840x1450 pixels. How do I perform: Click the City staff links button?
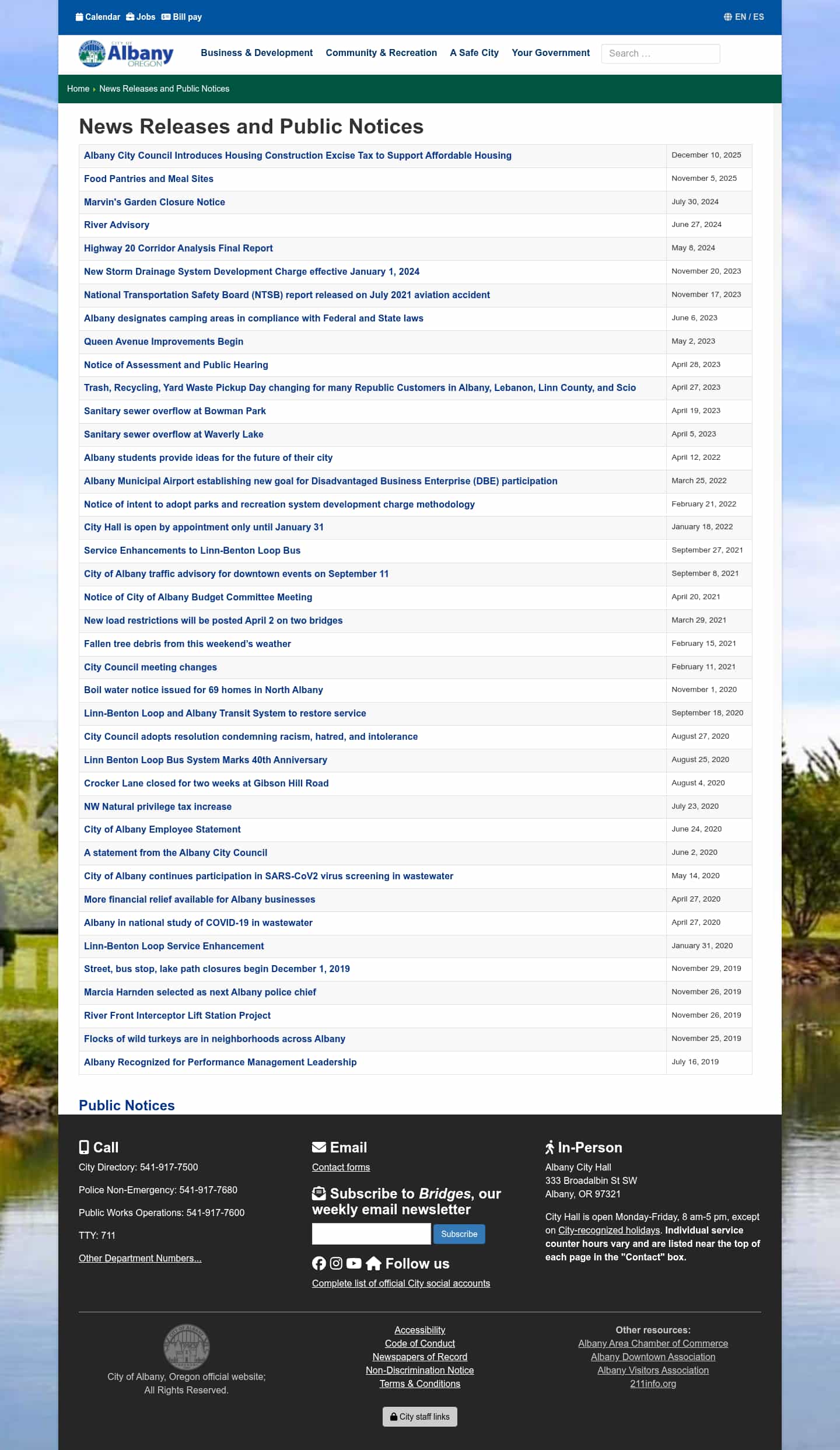tap(420, 1417)
